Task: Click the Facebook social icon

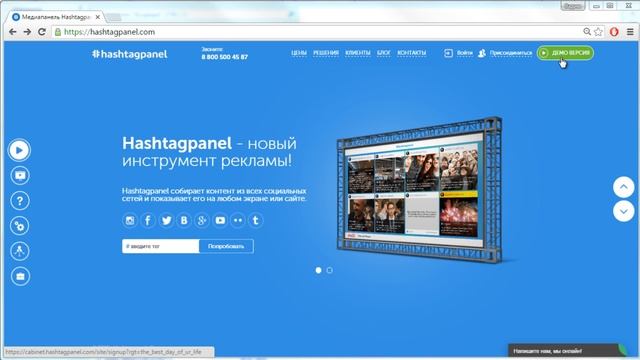Action: point(148,220)
